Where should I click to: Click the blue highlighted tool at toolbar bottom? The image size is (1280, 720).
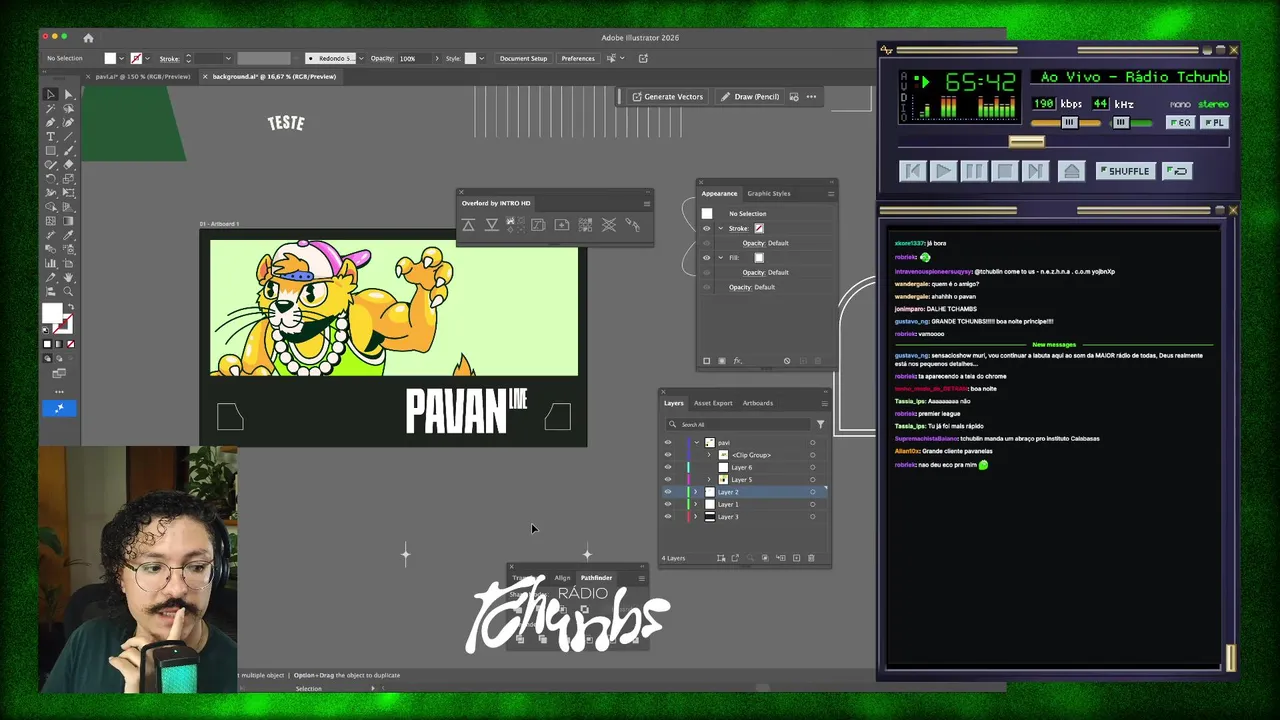click(59, 408)
